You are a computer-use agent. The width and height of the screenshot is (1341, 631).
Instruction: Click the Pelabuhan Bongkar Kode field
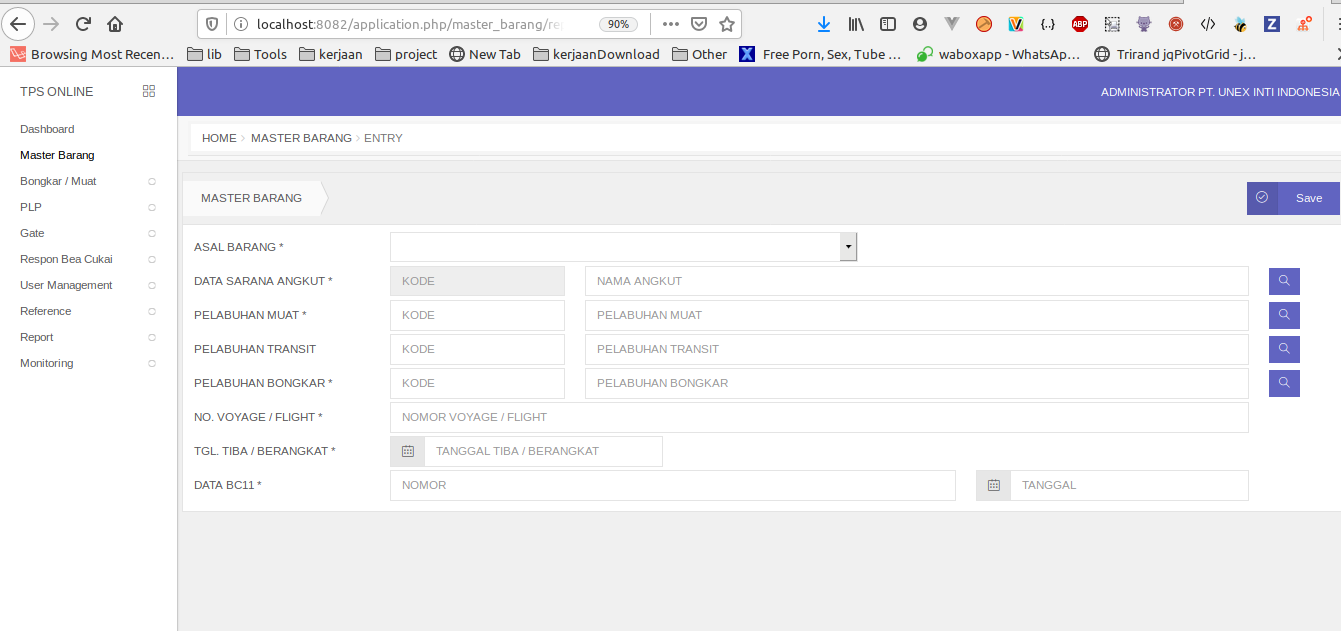click(477, 383)
